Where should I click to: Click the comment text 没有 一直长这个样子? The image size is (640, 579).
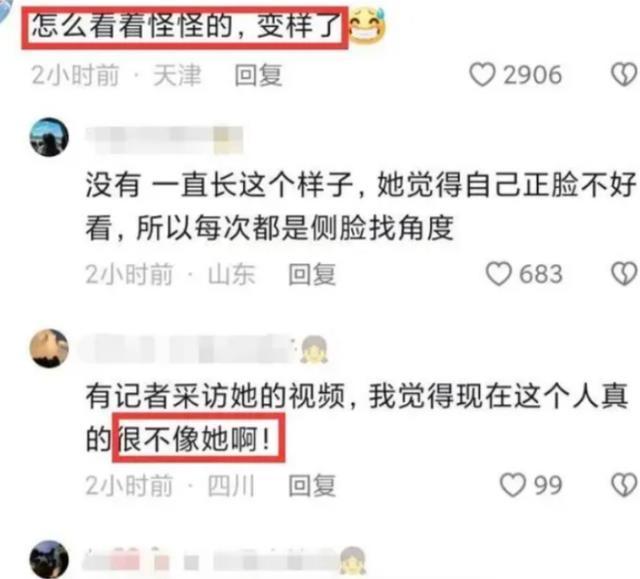point(219,185)
